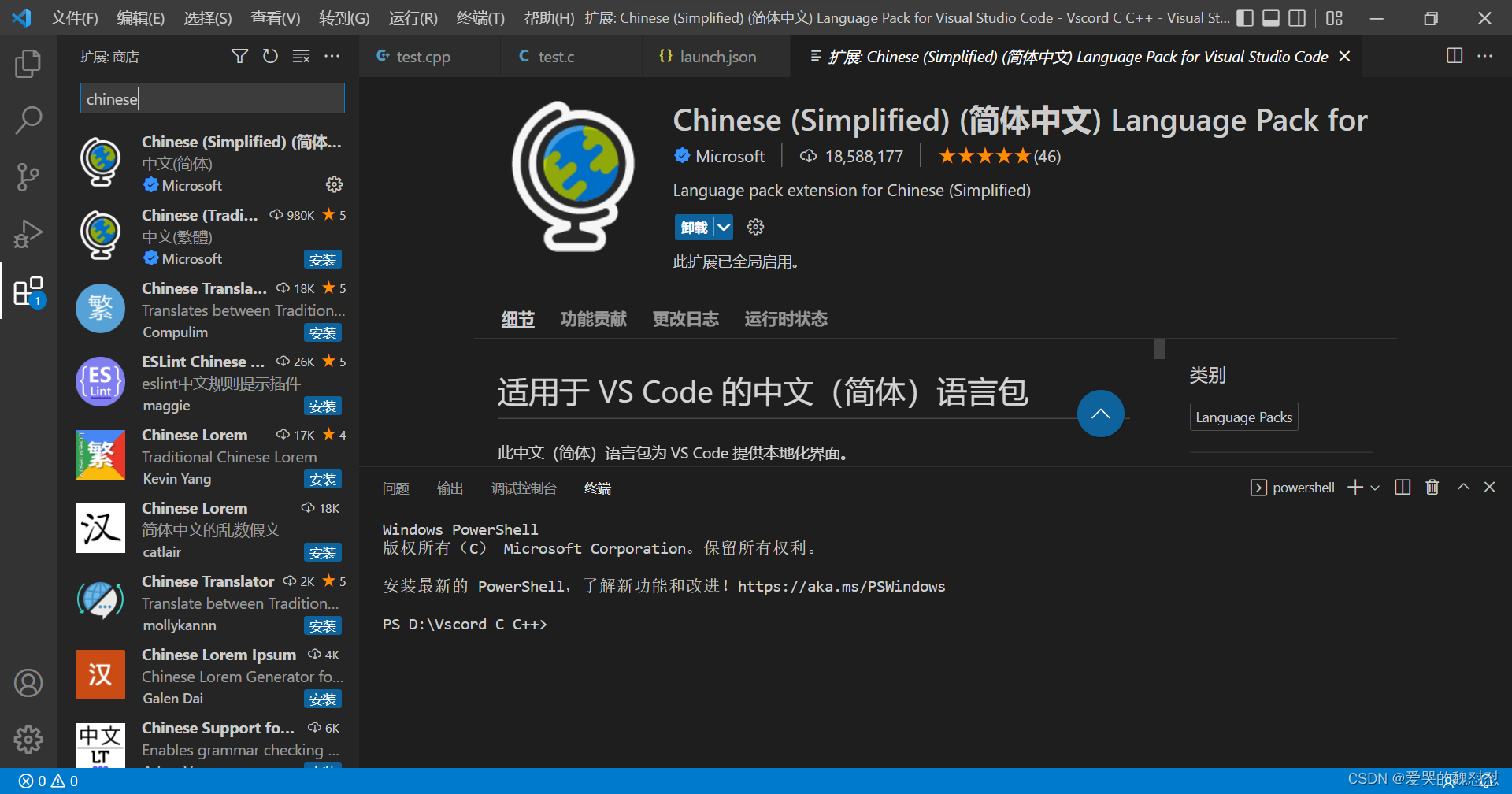
Task: Toggle bottom panel layout icon
Action: (1271, 18)
